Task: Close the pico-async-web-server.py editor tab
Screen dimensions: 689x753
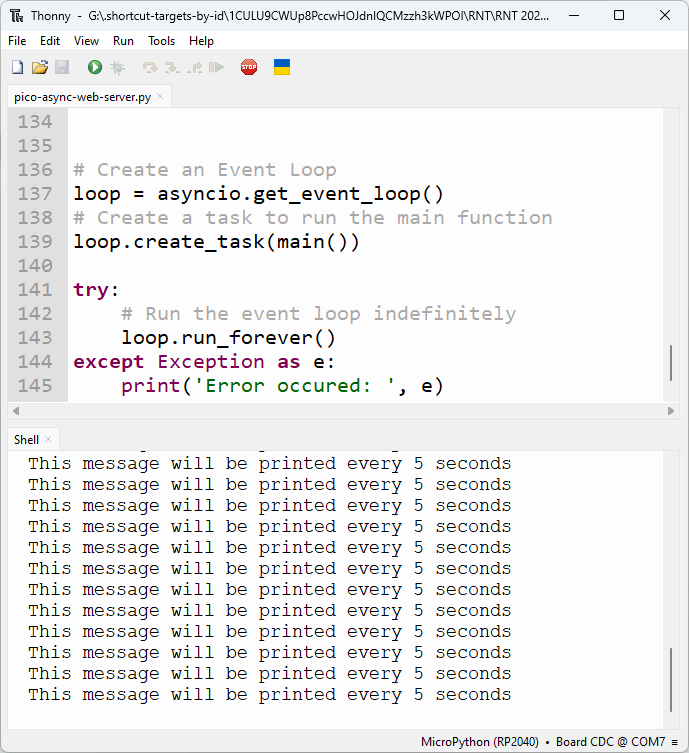Action: (161, 97)
